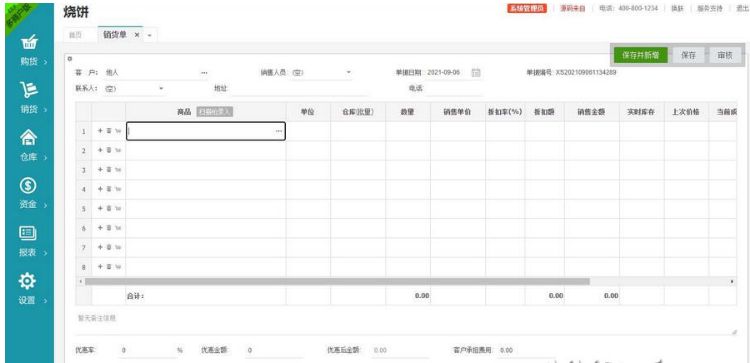The height and width of the screenshot is (363, 750).
Task: Open the 报表 reports sidebar menu
Action: (x=30, y=241)
